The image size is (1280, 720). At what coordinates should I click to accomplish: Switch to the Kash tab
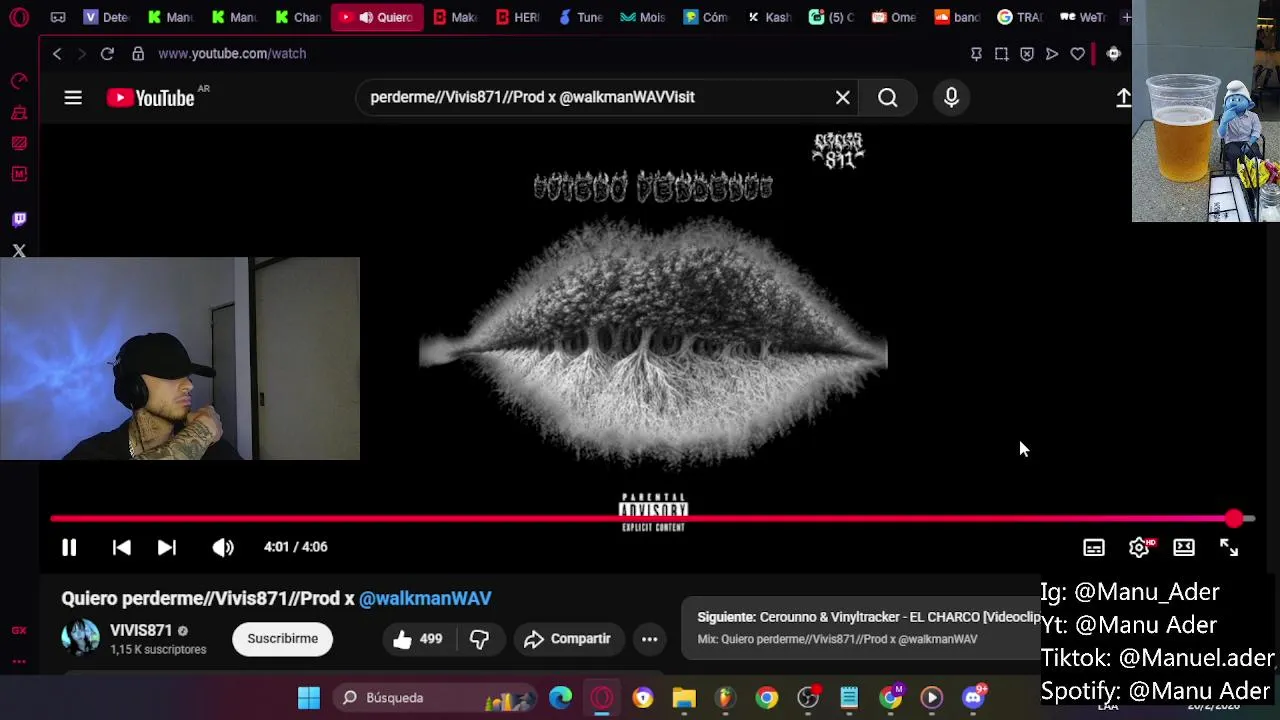coord(769,17)
